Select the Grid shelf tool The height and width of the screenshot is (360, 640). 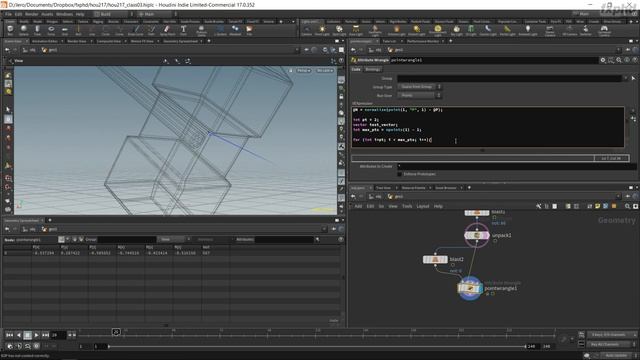tap(64, 30)
